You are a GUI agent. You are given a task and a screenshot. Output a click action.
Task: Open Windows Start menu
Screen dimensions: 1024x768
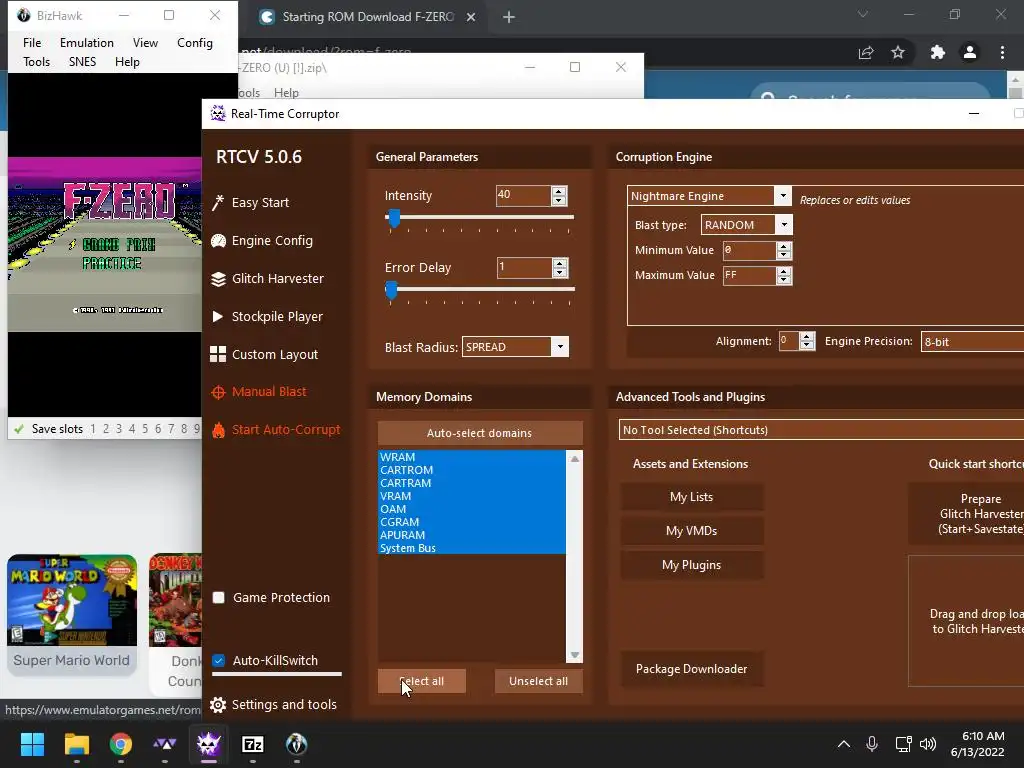pyautogui.click(x=32, y=744)
